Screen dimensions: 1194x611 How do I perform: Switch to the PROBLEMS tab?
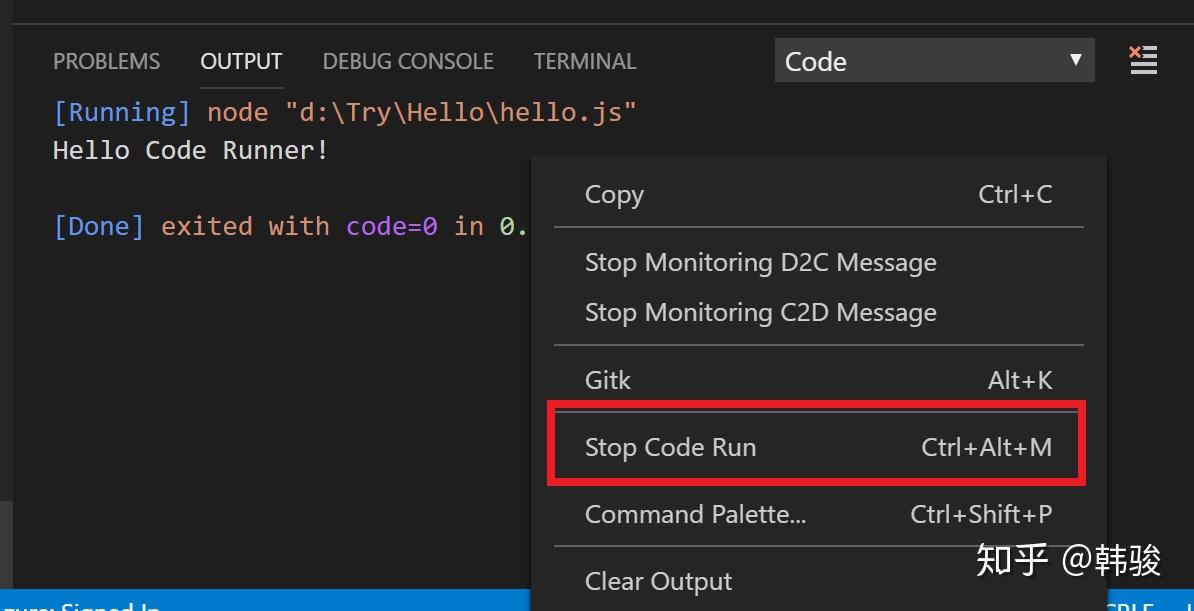pyautogui.click(x=106, y=61)
